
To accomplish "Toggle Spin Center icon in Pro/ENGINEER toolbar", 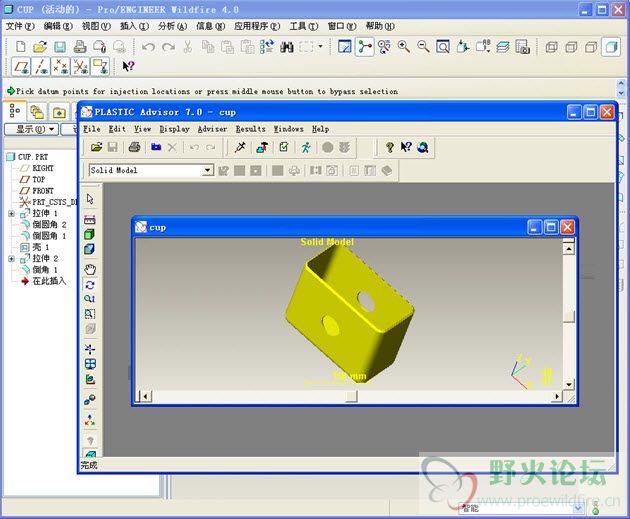I will pos(364,47).
